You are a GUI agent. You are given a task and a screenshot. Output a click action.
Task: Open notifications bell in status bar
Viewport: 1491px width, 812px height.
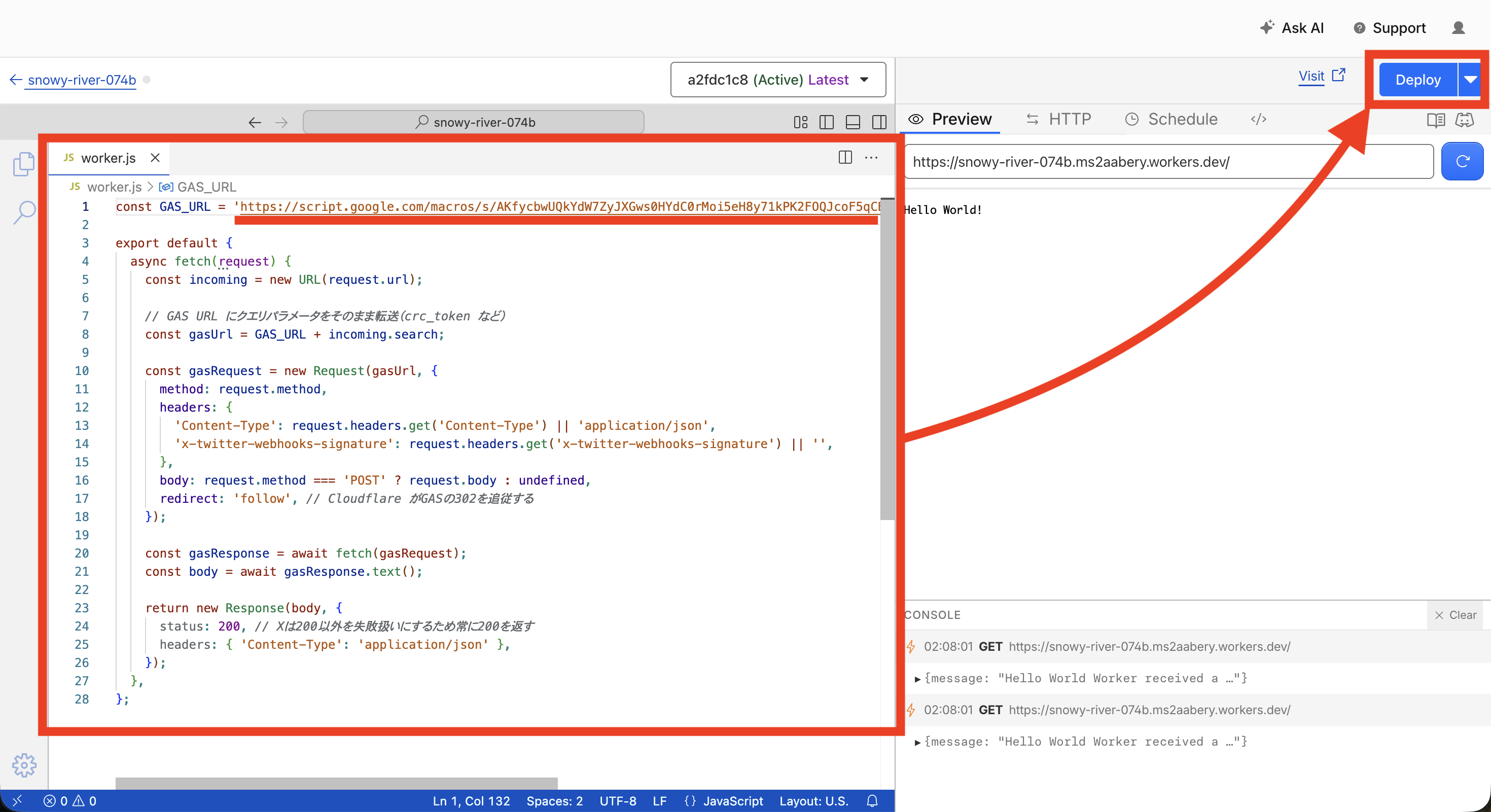pos(872,801)
